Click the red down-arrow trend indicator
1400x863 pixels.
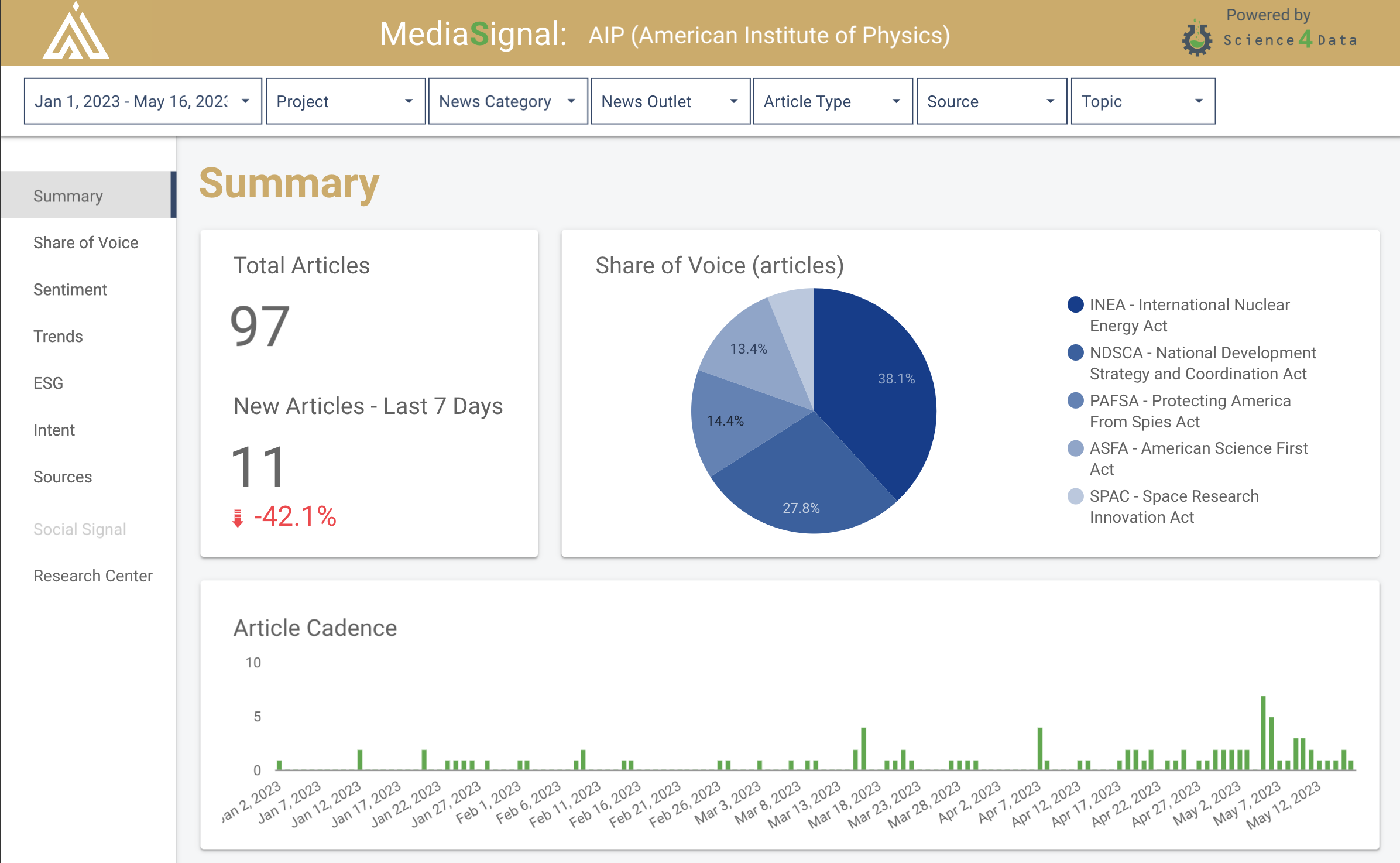pyautogui.click(x=238, y=518)
